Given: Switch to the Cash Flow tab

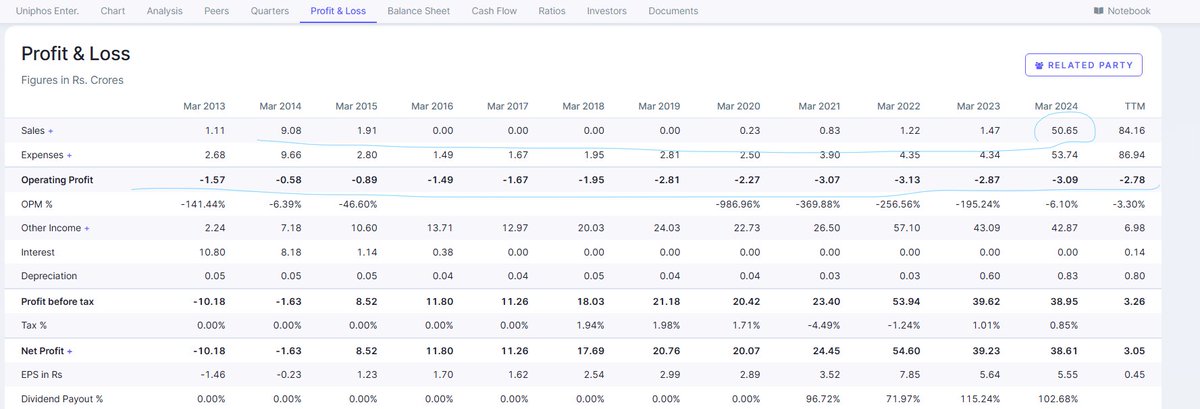Looking at the screenshot, I should [x=493, y=11].
